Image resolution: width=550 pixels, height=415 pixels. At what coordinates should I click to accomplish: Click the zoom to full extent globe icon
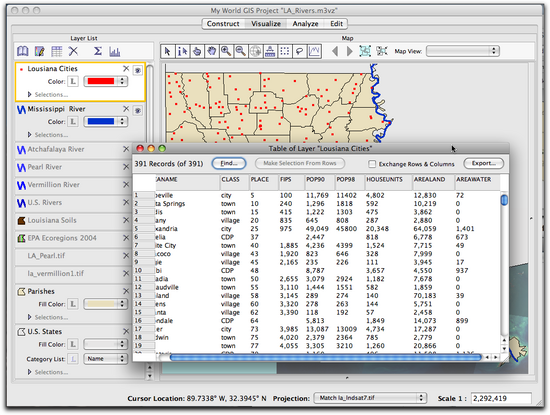point(255,51)
